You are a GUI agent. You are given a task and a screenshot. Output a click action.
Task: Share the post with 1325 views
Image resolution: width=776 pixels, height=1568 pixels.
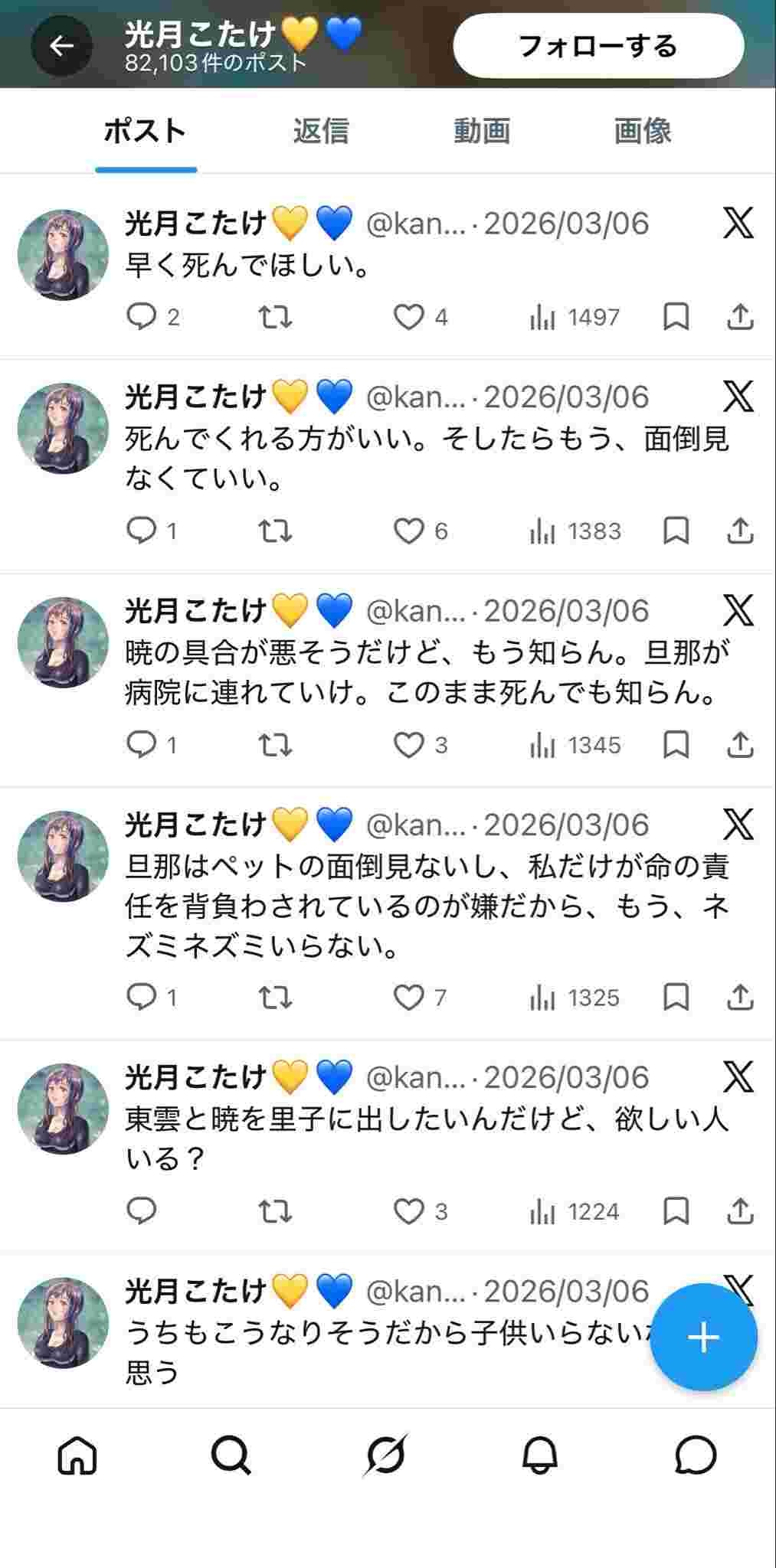click(x=739, y=997)
